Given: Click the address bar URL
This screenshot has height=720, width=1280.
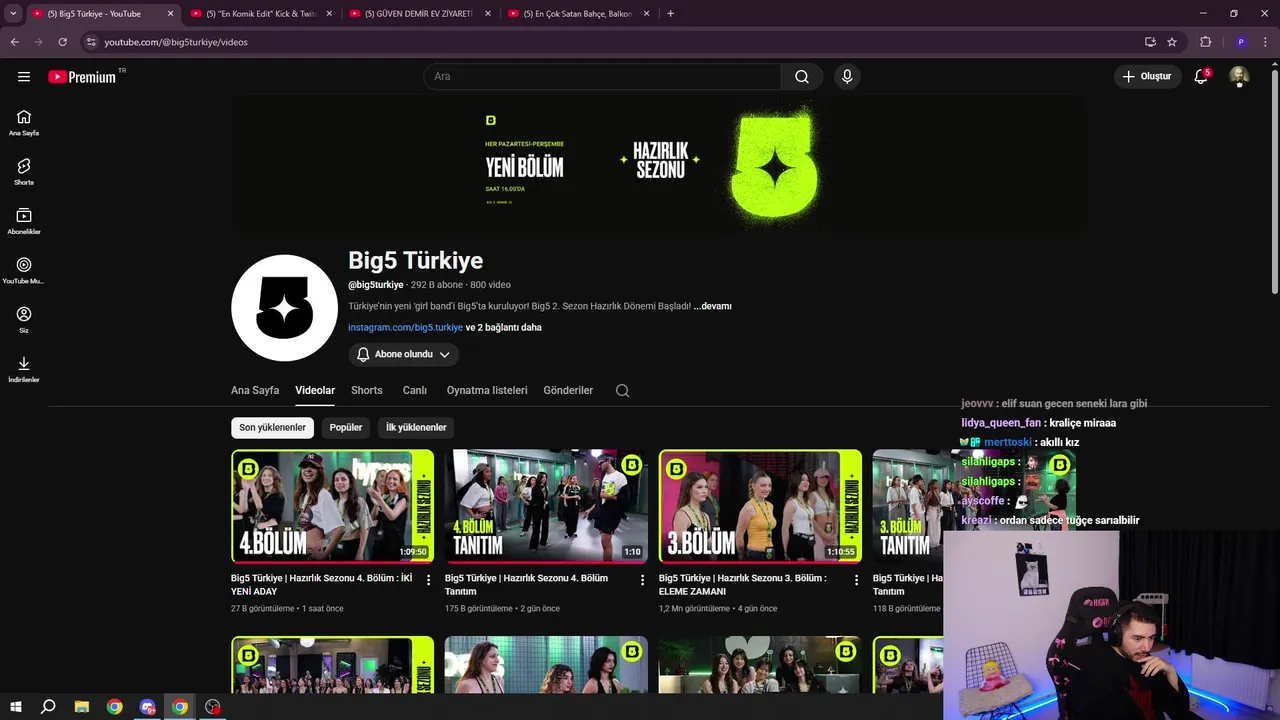Looking at the screenshot, I should 176,42.
